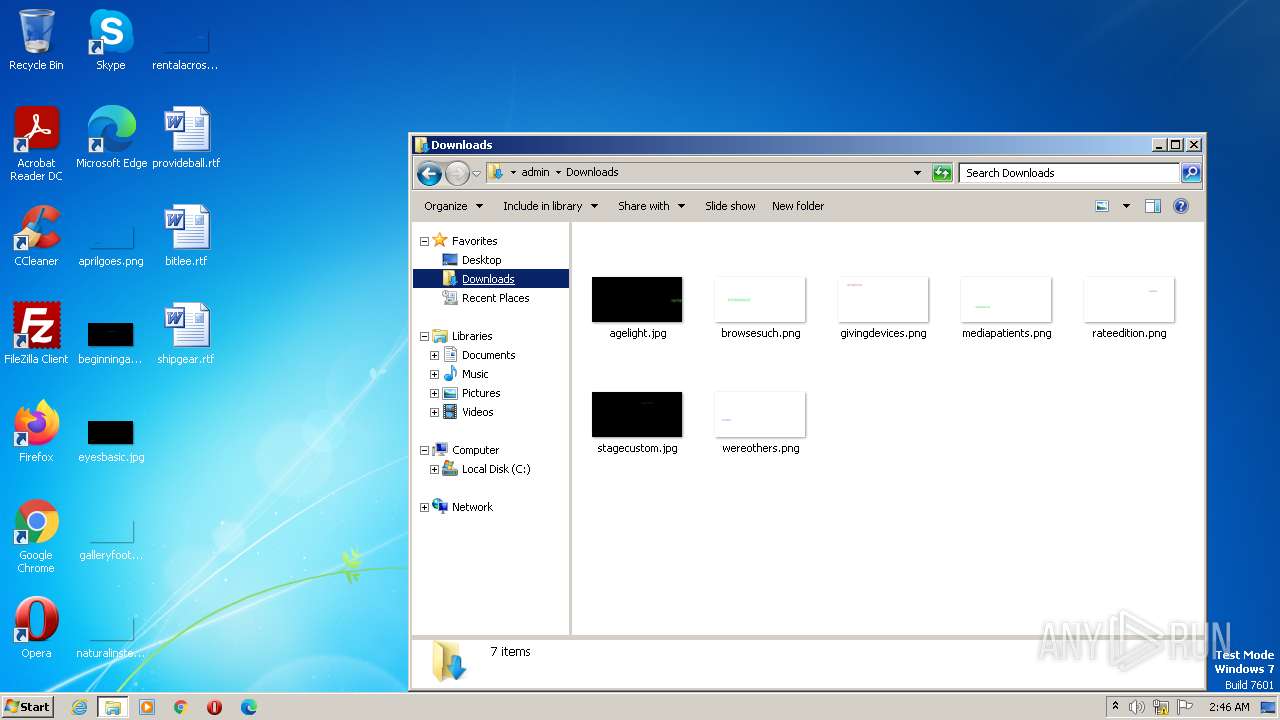Select the stagecustom.jpg thumbnail
The height and width of the screenshot is (720, 1280).
[637, 424]
